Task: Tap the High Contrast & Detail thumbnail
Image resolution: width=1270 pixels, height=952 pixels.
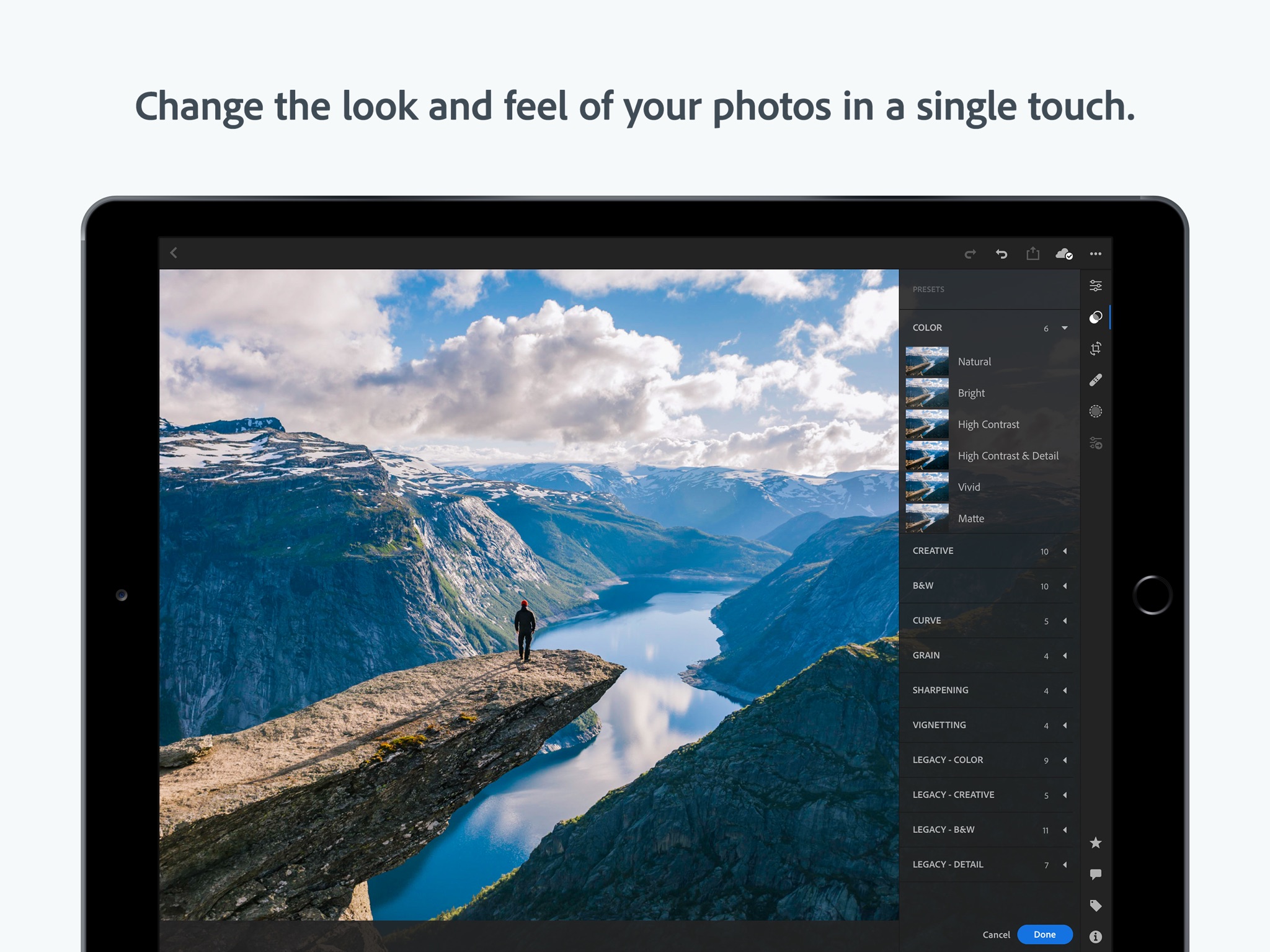Action: click(927, 456)
